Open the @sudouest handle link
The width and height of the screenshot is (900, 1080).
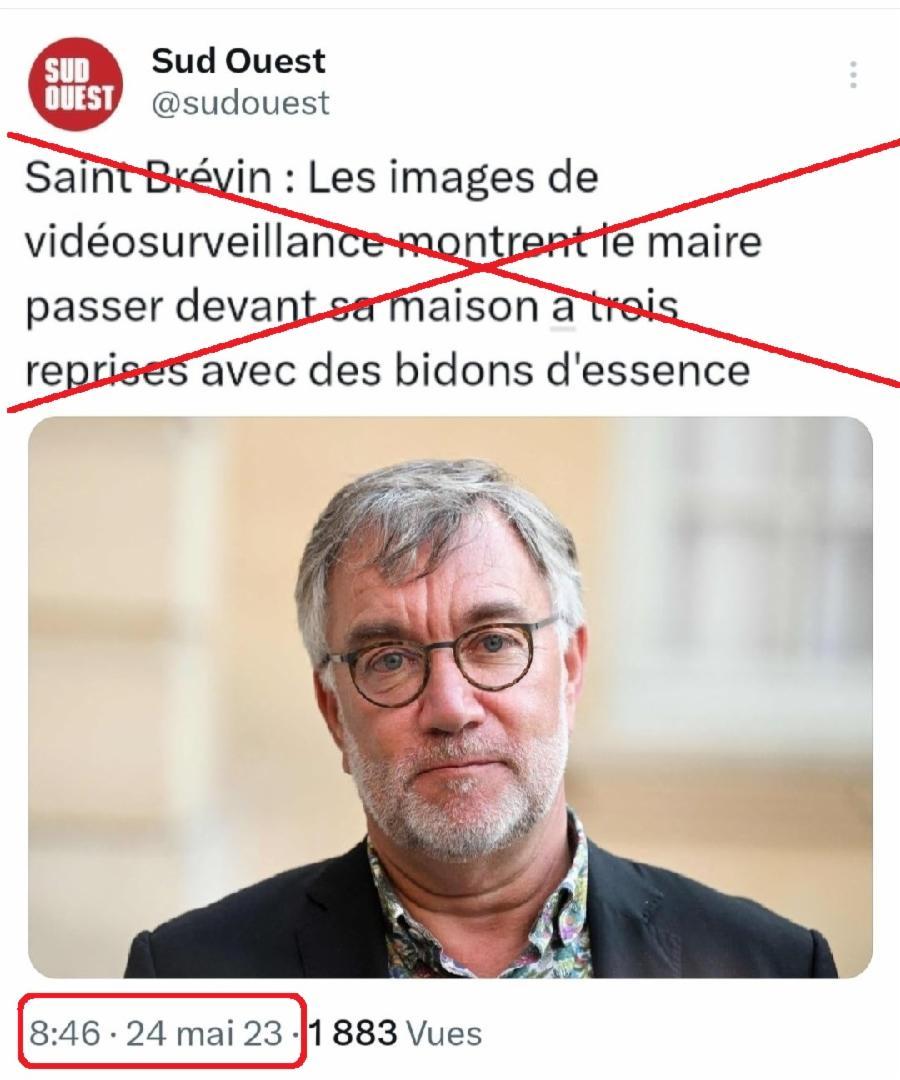tap(240, 103)
